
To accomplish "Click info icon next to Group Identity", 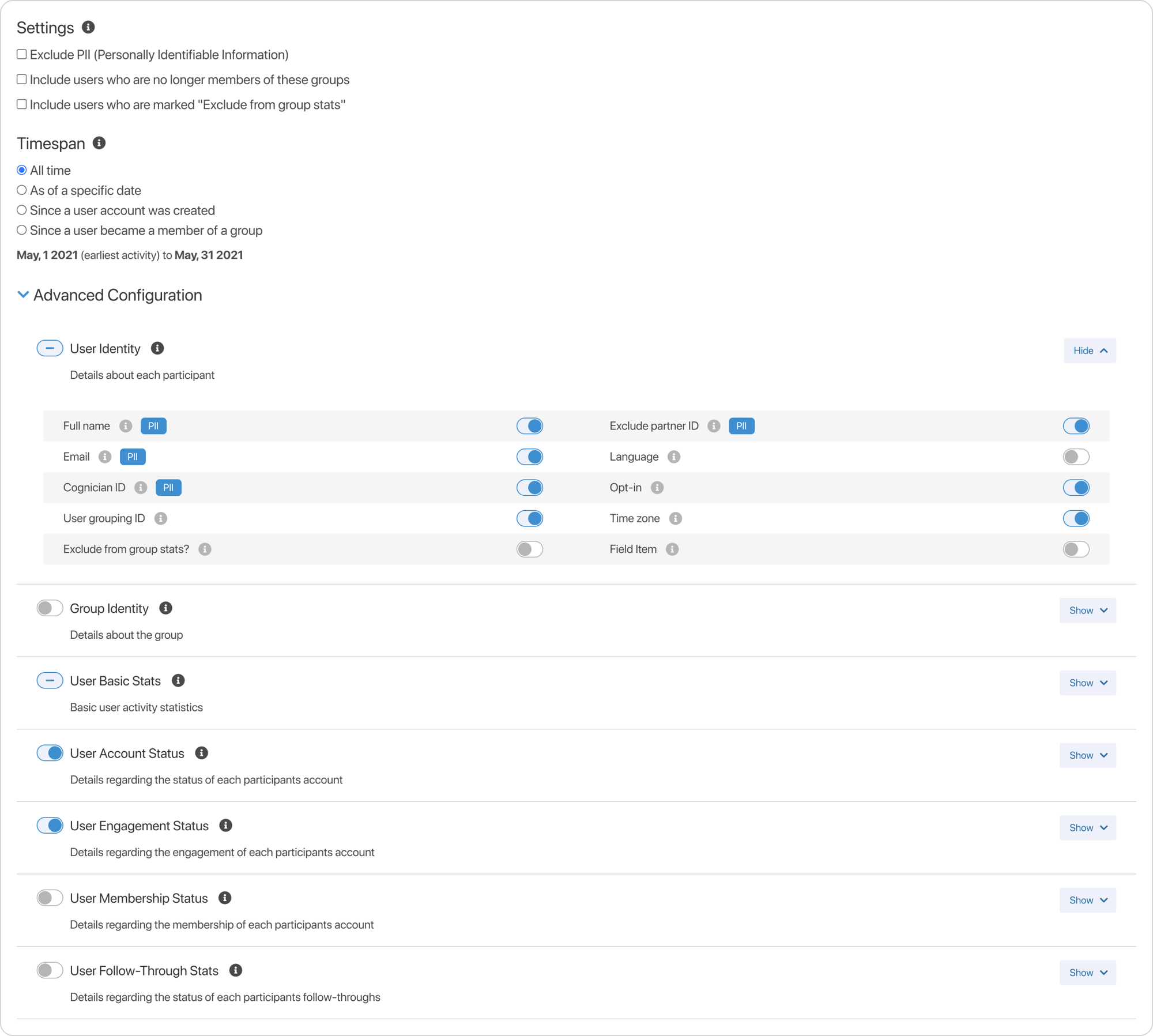I will [166, 608].
